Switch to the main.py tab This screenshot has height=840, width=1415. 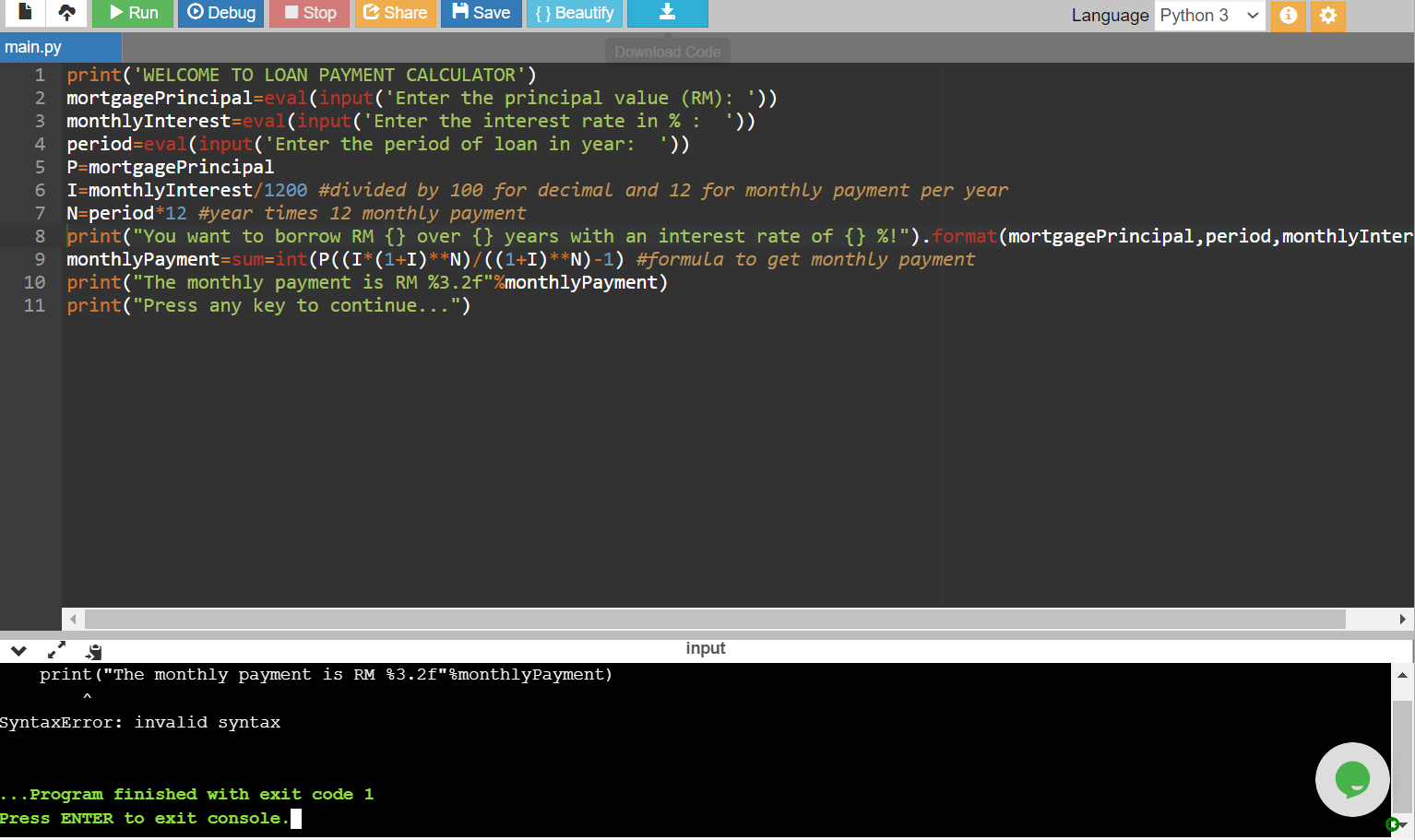tap(60, 46)
